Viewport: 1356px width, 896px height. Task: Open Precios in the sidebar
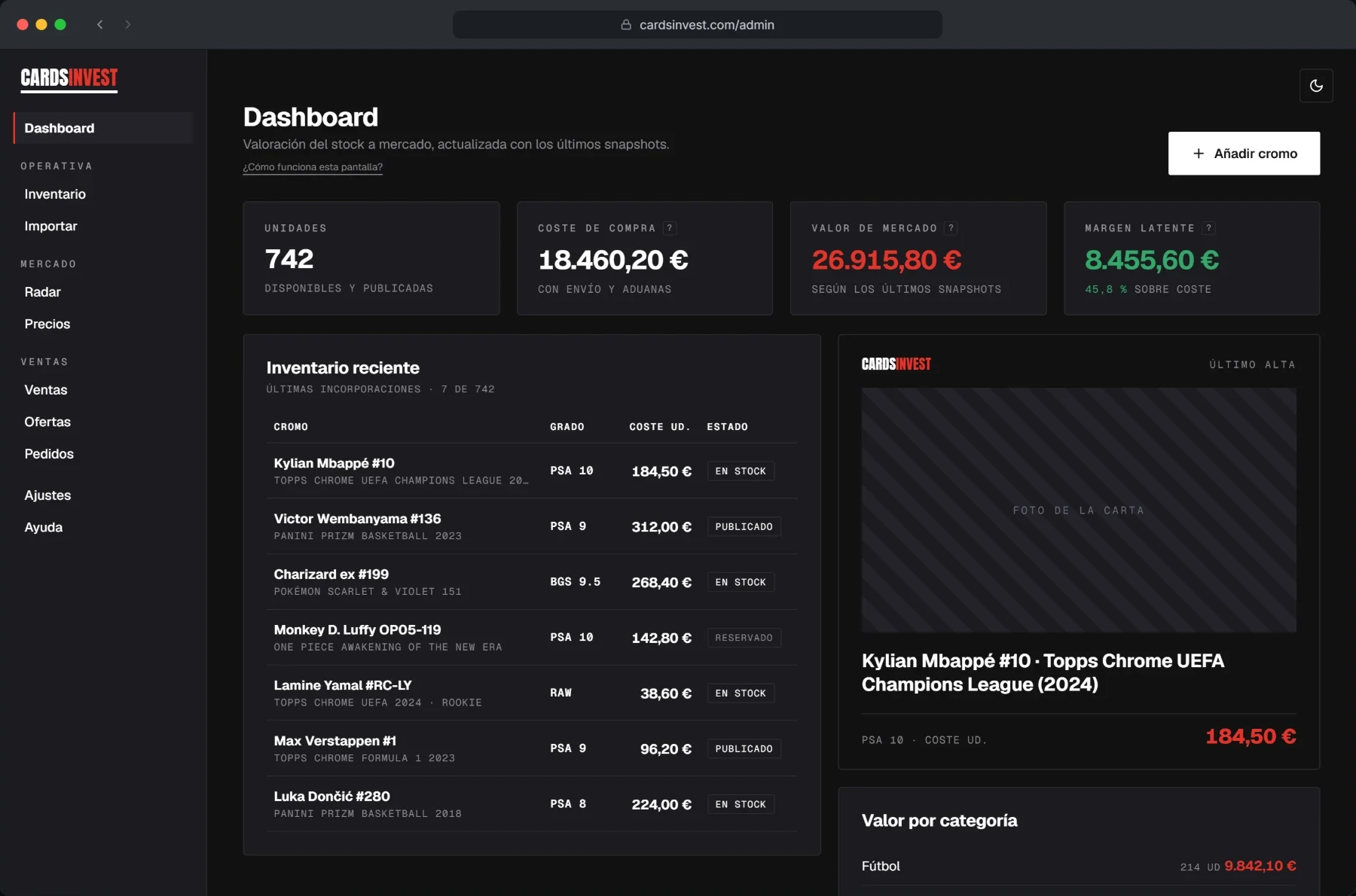coord(47,325)
